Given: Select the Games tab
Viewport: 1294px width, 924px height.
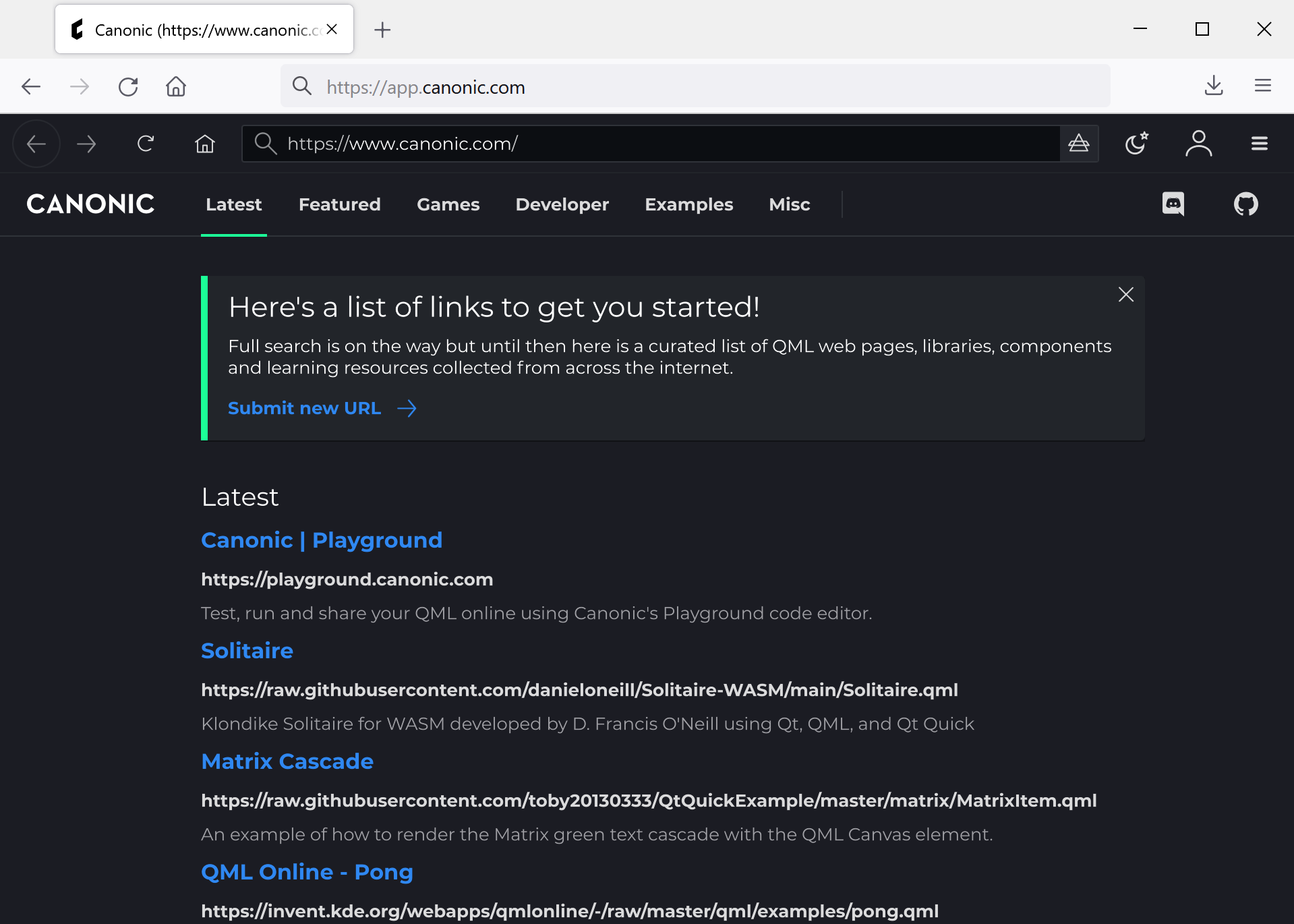Looking at the screenshot, I should [448, 204].
